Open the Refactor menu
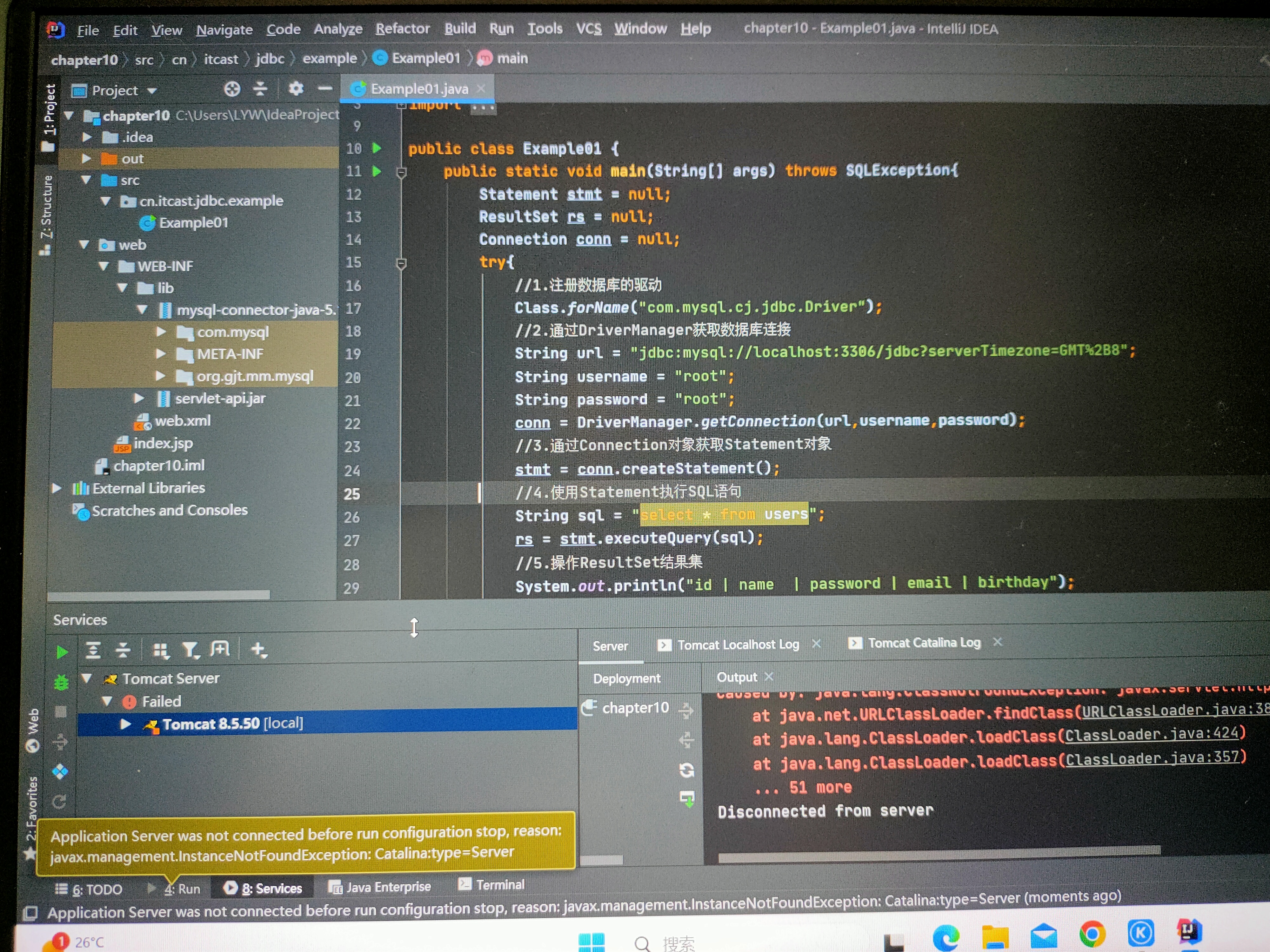Screen dimensions: 1270x952 403,29
